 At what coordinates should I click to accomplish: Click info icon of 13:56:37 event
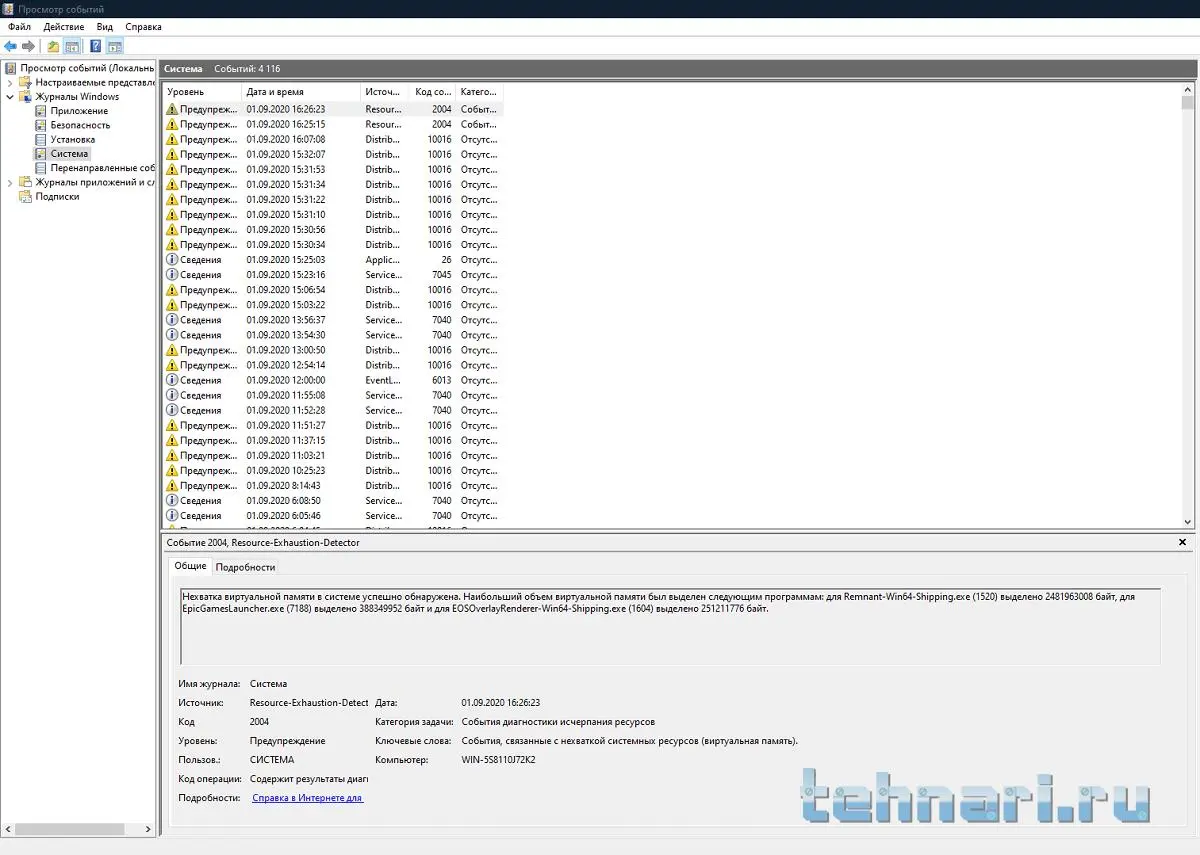coord(172,320)
